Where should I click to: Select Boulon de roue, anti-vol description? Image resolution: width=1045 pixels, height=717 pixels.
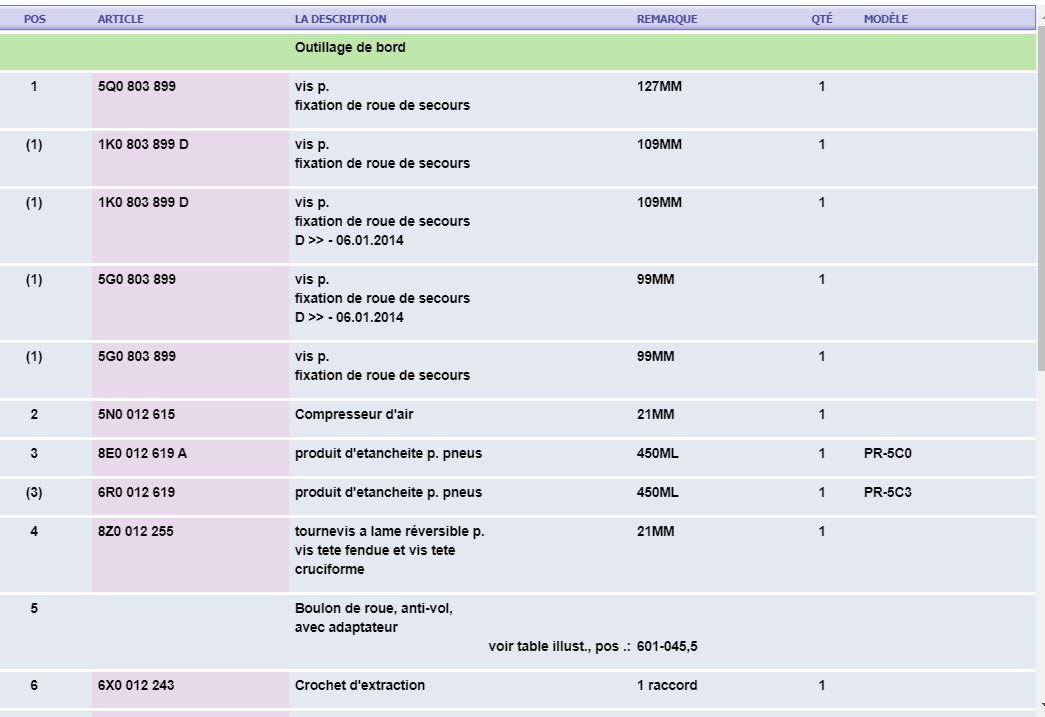(373, 618)
